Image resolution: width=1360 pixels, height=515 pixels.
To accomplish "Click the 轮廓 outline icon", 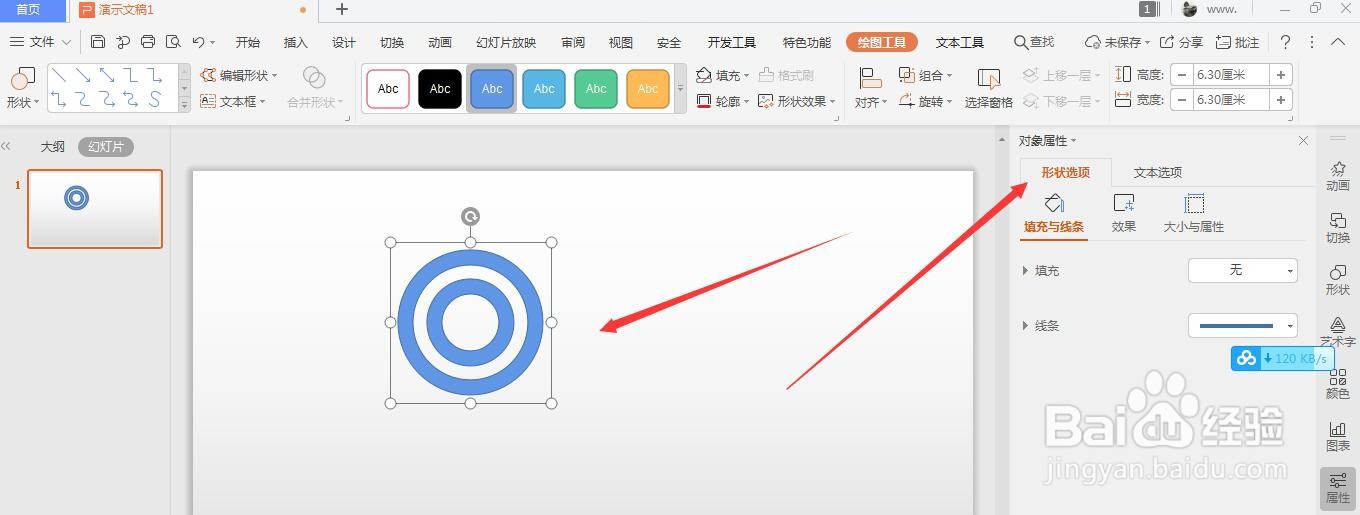I will (x=704, y=101).
